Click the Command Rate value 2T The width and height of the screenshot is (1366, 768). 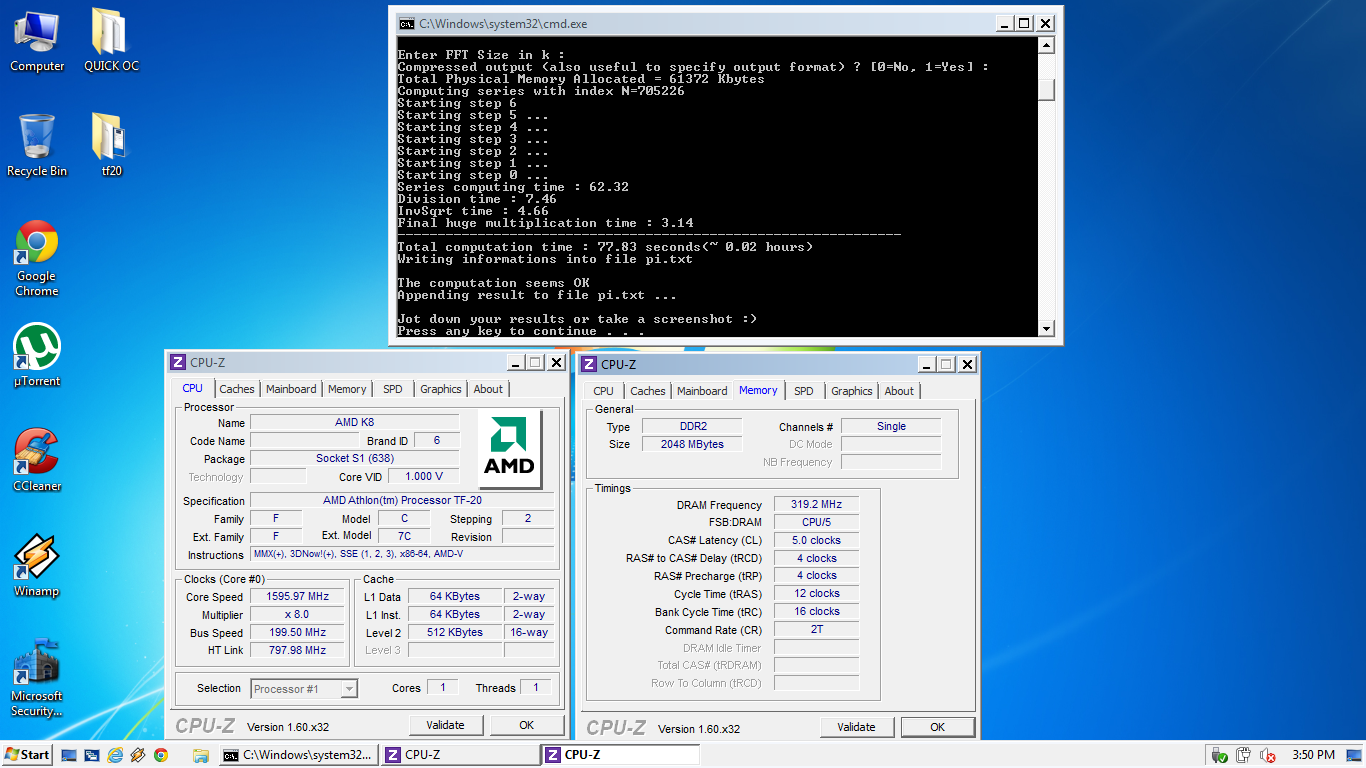point(816,630)
